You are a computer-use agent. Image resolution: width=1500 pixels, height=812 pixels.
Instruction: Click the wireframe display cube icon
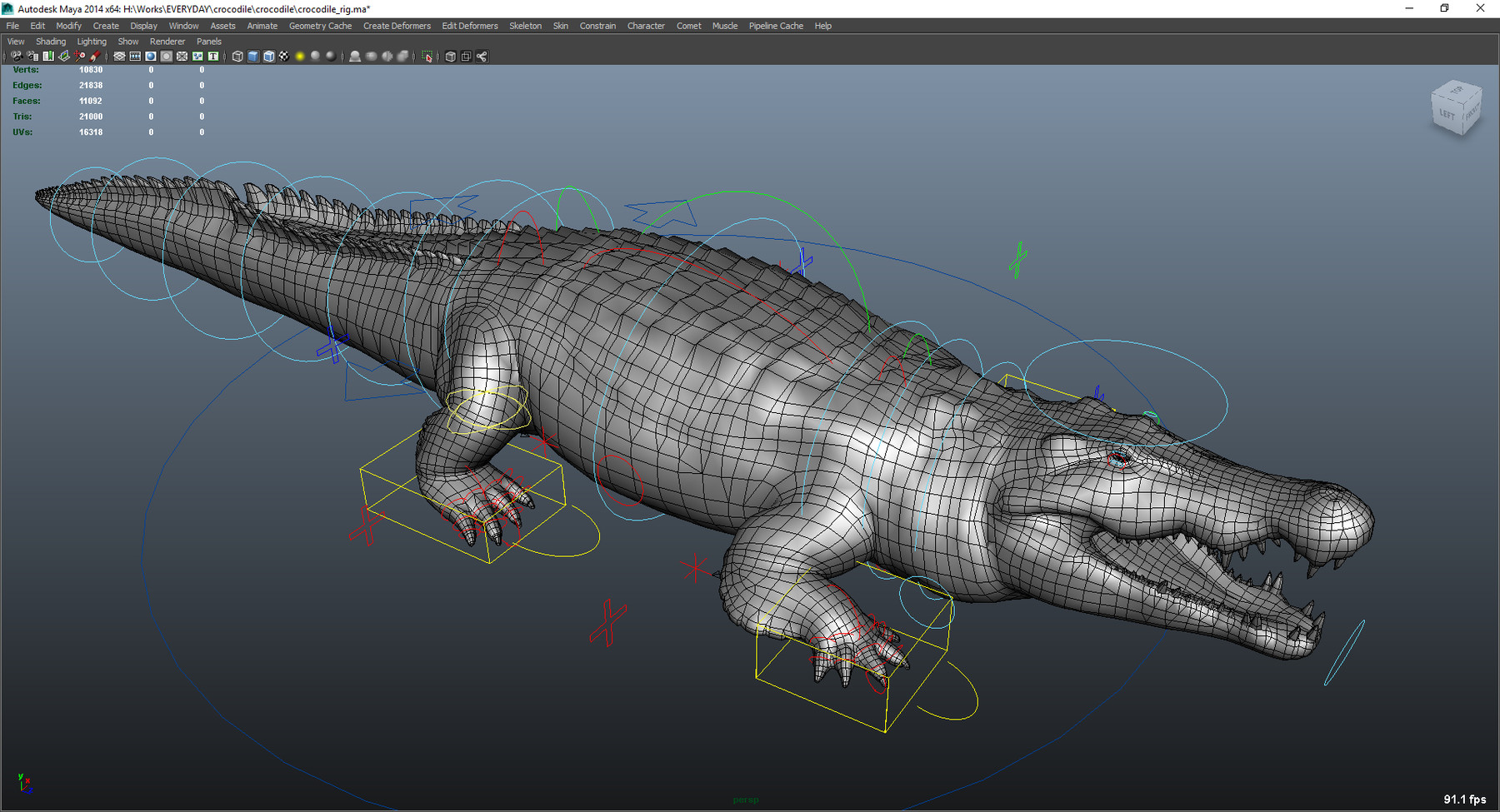click(x=238, y=57)
